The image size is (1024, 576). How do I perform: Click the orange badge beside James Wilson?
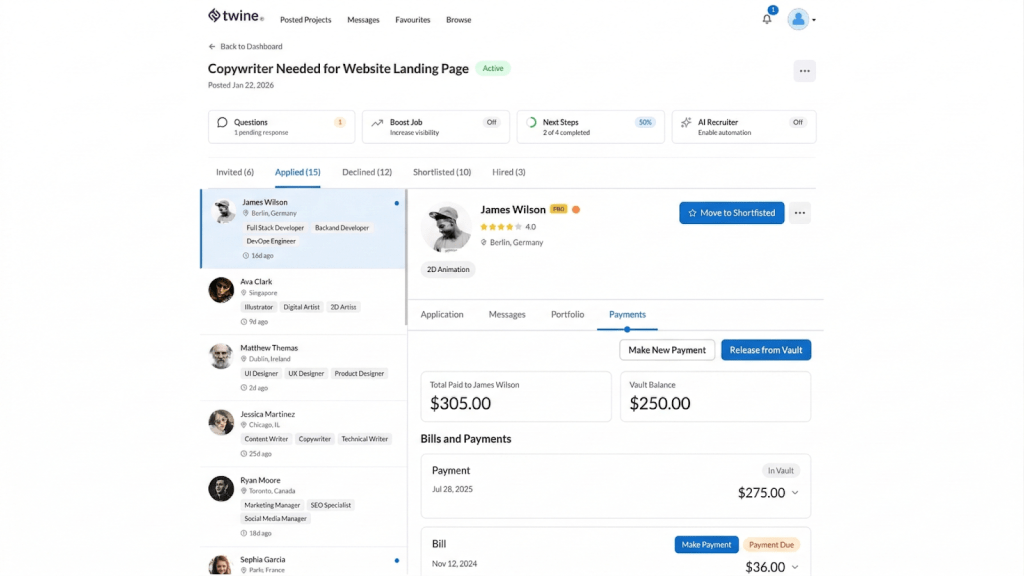point(576,210)
